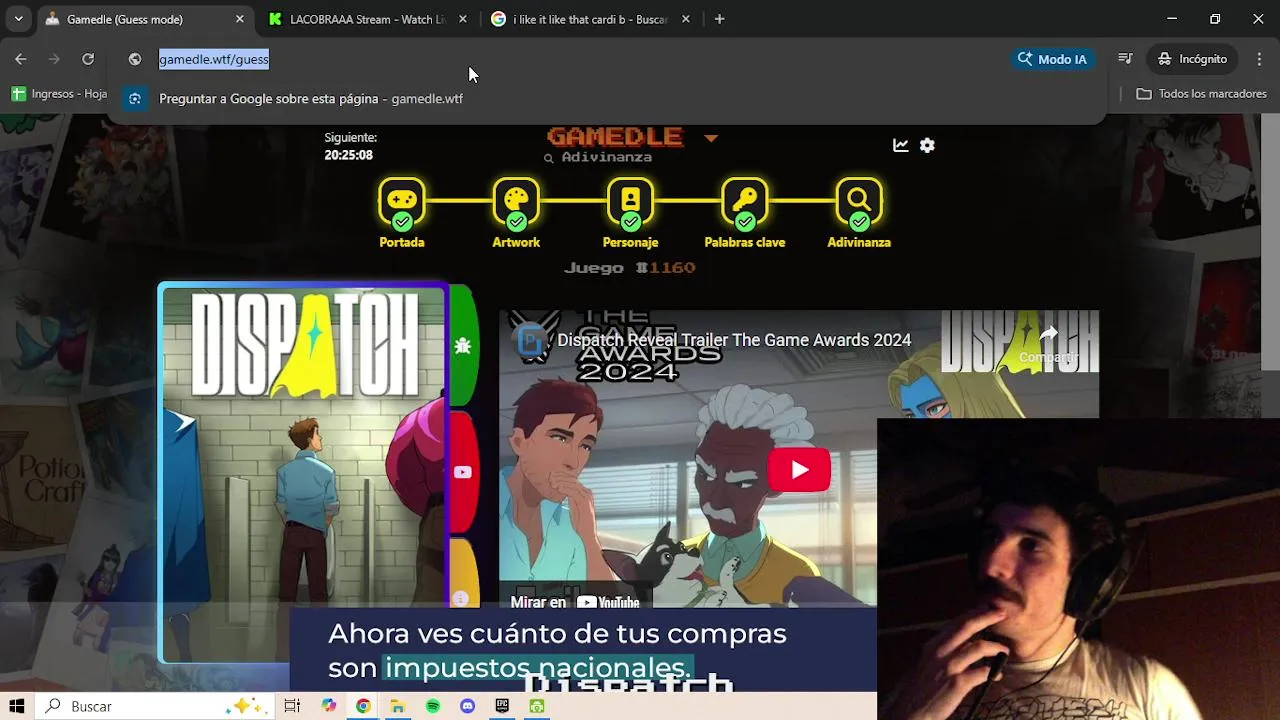Image resolution: width=1280 pixels, height=720 pixels.
Task: Open the Dispatch Reveal Trailer title link
Action: (x=734, y=340)
